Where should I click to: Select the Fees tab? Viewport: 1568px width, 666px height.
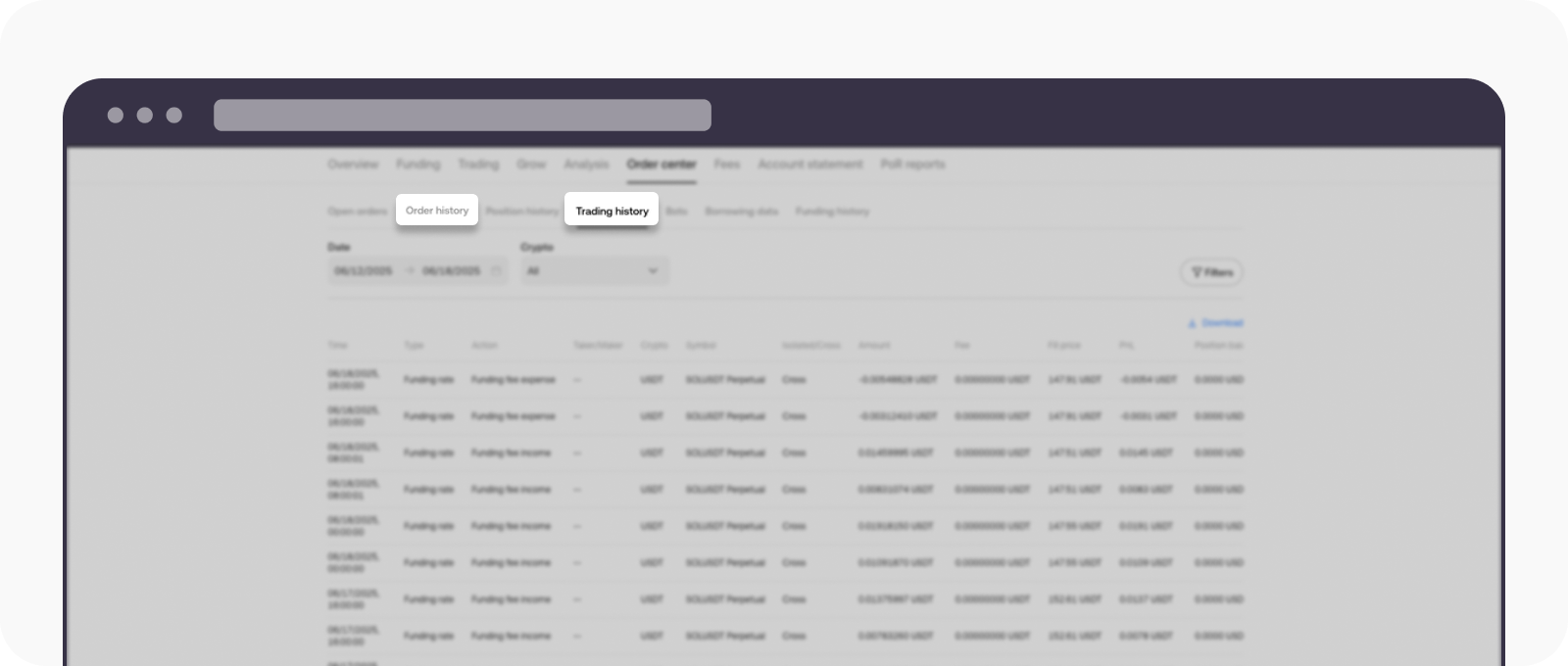pyautogui.click(x=726, y=165)
